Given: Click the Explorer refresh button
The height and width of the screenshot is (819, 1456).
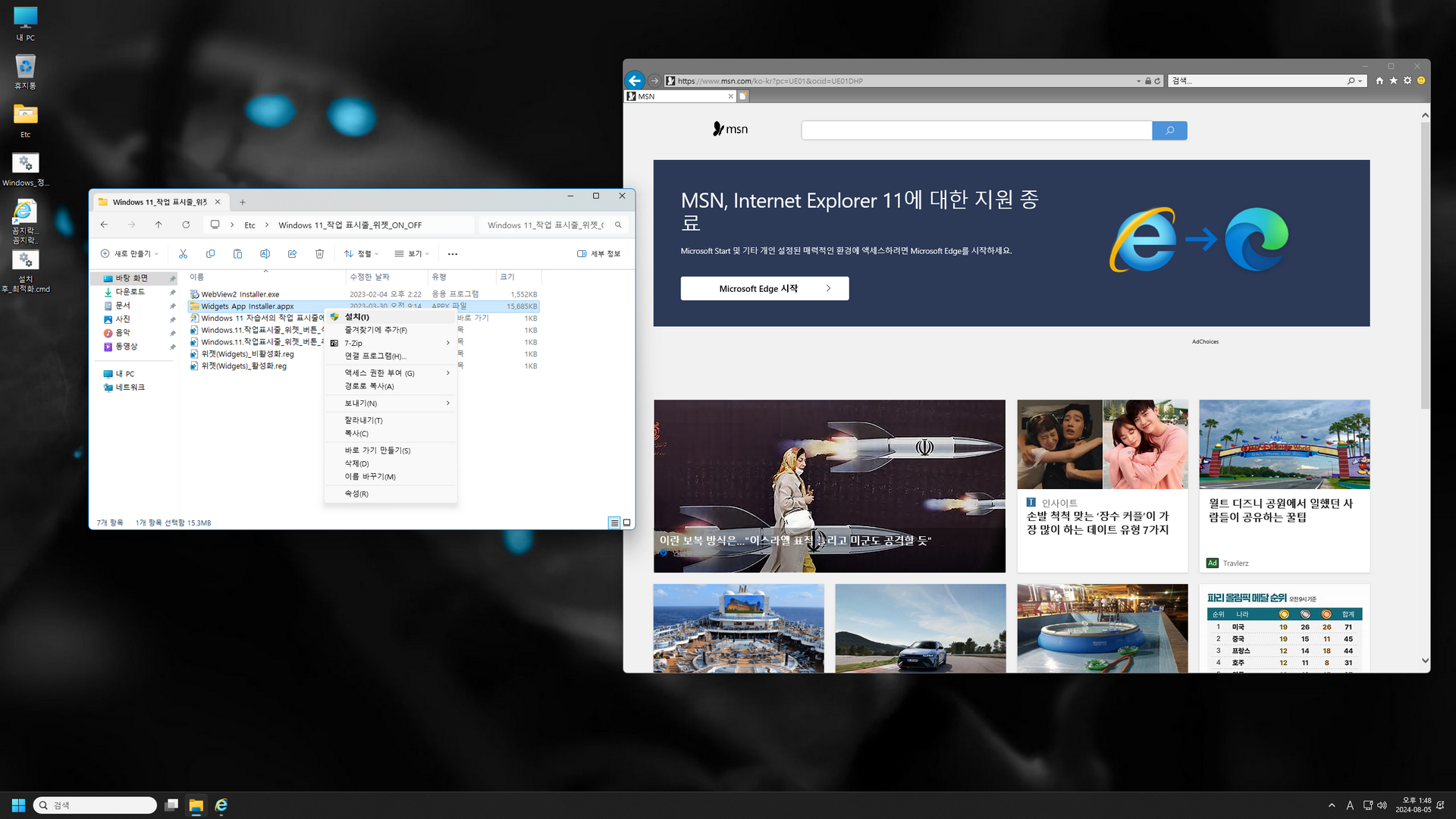Looking at the screenshot, I should [x=186, y=224].
